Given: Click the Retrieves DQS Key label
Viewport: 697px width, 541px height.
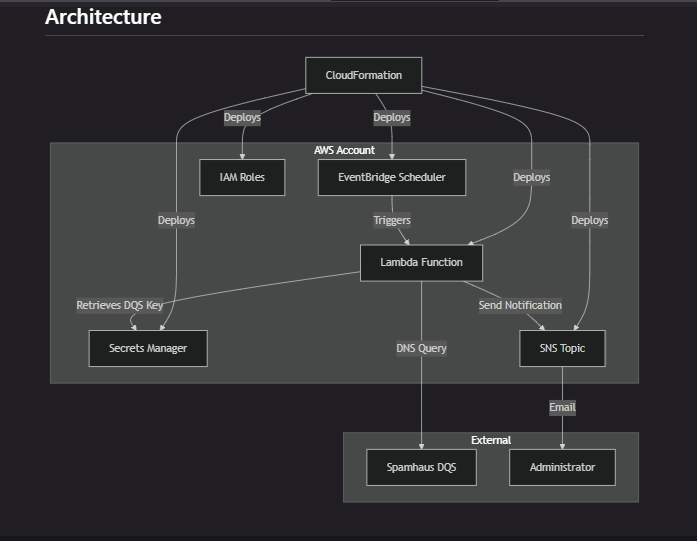Looking at the screenshot, I should tap(119, 305).
